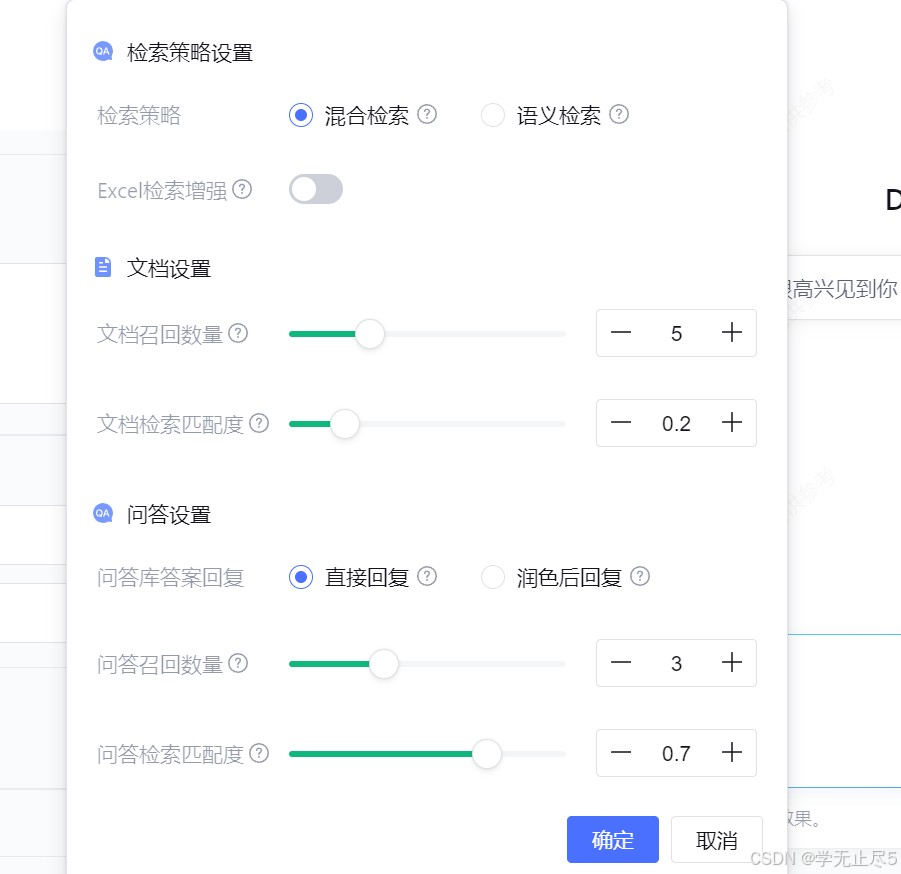Increase 文档召回数量 with plus button
The width and height of the screenshot is (901, 874).
coord(731,333)
